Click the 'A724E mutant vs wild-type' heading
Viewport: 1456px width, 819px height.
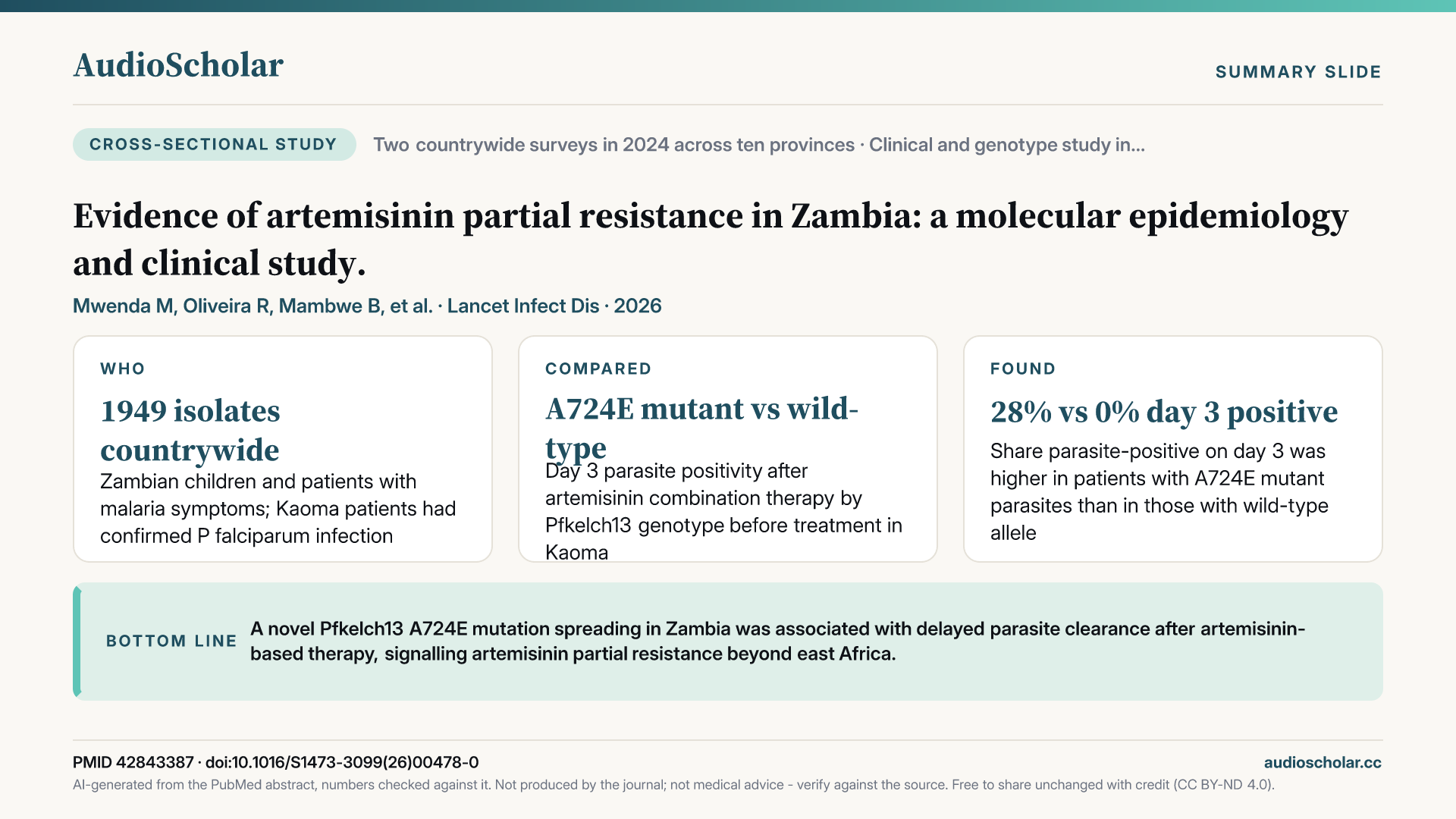pyautogui.click(x=701, y=428)
